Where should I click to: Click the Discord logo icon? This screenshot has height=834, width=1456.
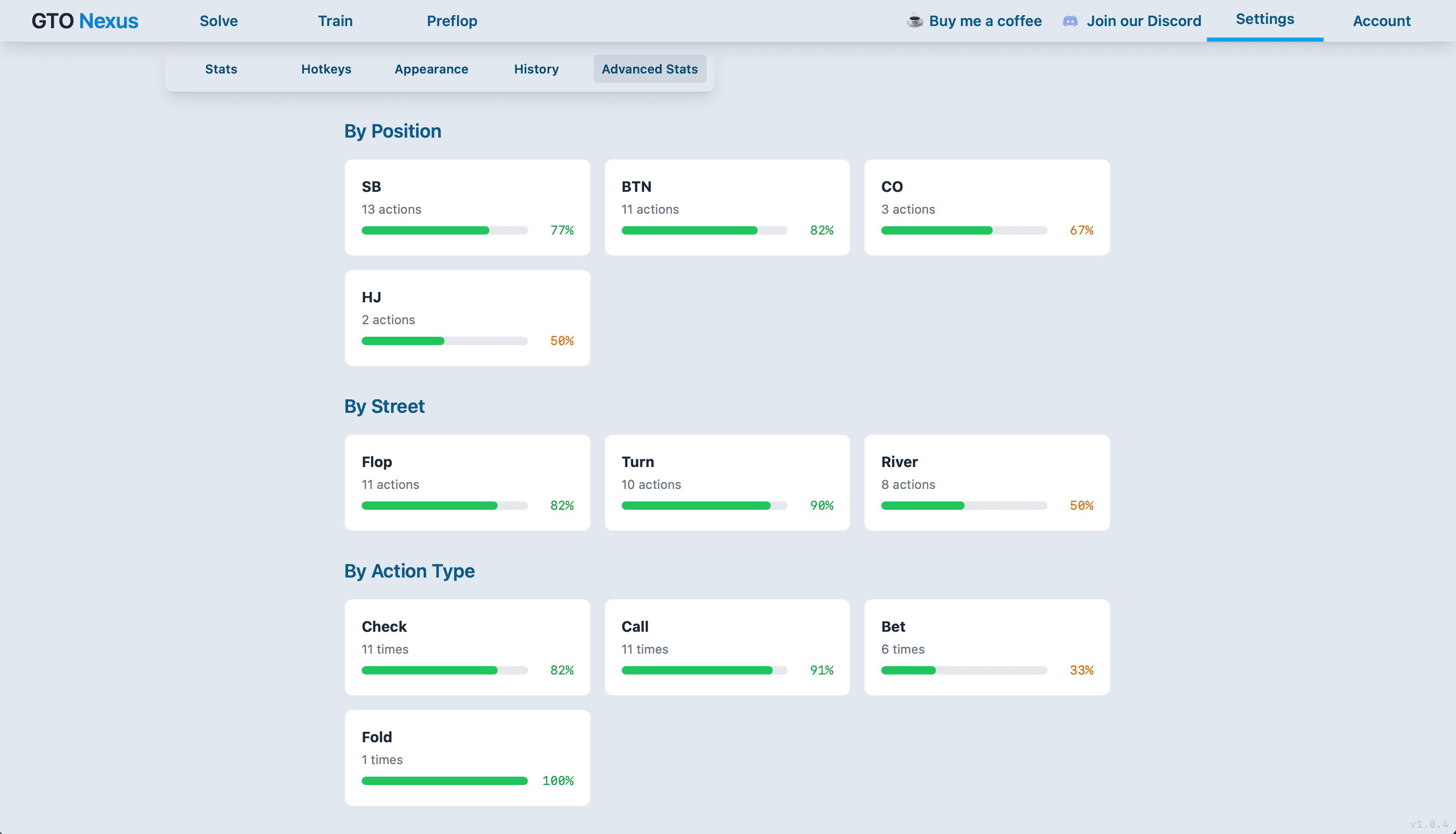tap(1069, 21)
